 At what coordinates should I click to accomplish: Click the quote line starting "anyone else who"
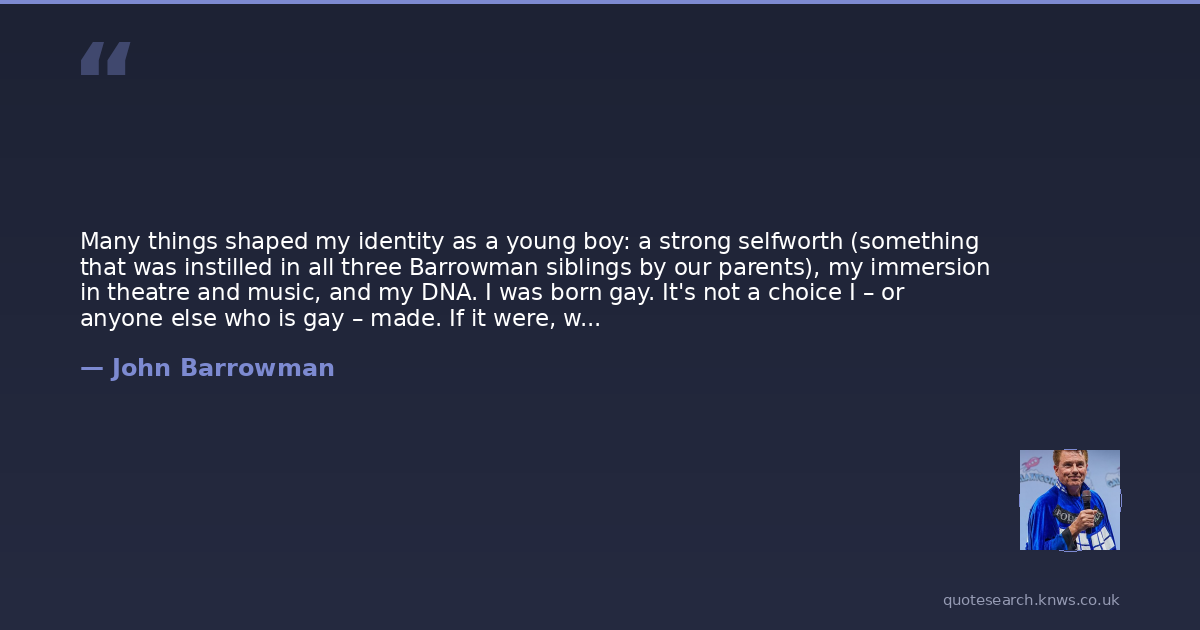point(340,320)
